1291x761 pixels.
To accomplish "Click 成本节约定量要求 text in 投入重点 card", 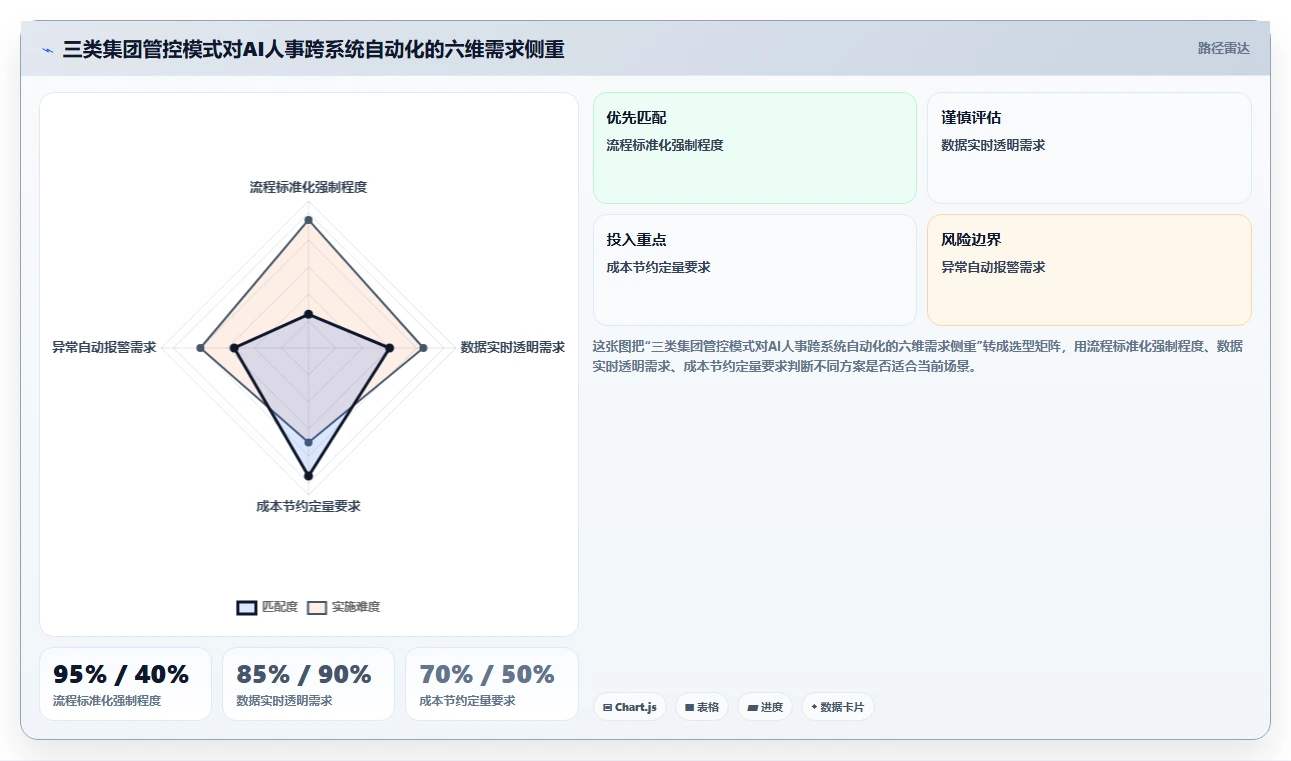I will 658,267.
